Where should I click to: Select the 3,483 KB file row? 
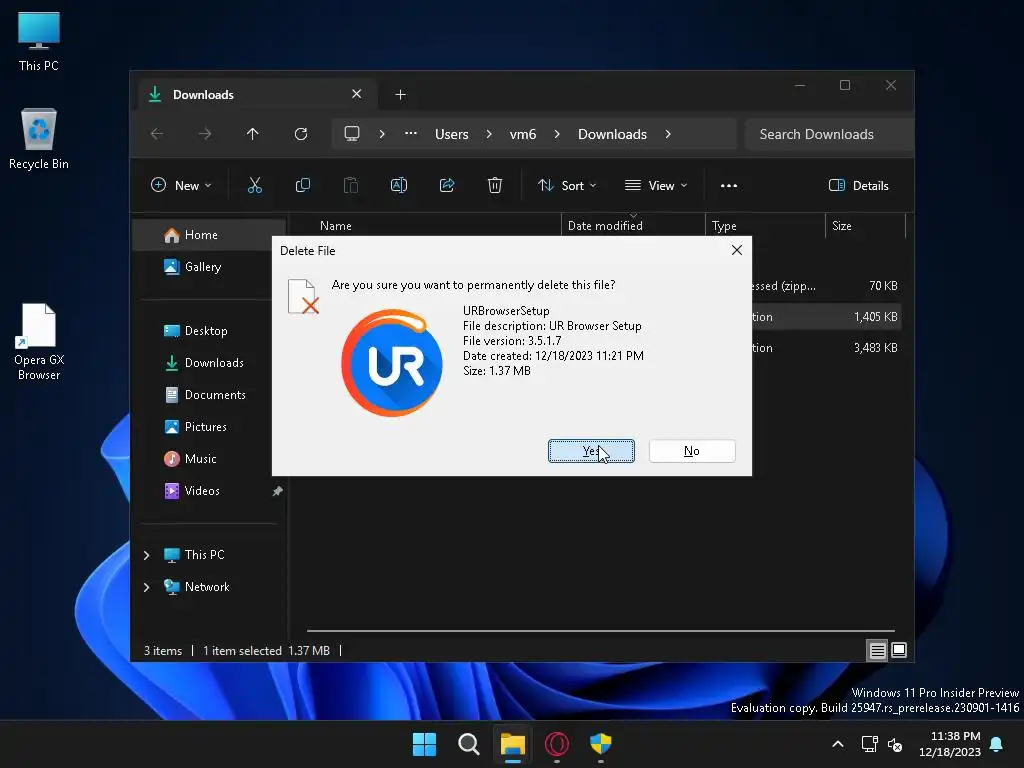[x=827, y=348]
